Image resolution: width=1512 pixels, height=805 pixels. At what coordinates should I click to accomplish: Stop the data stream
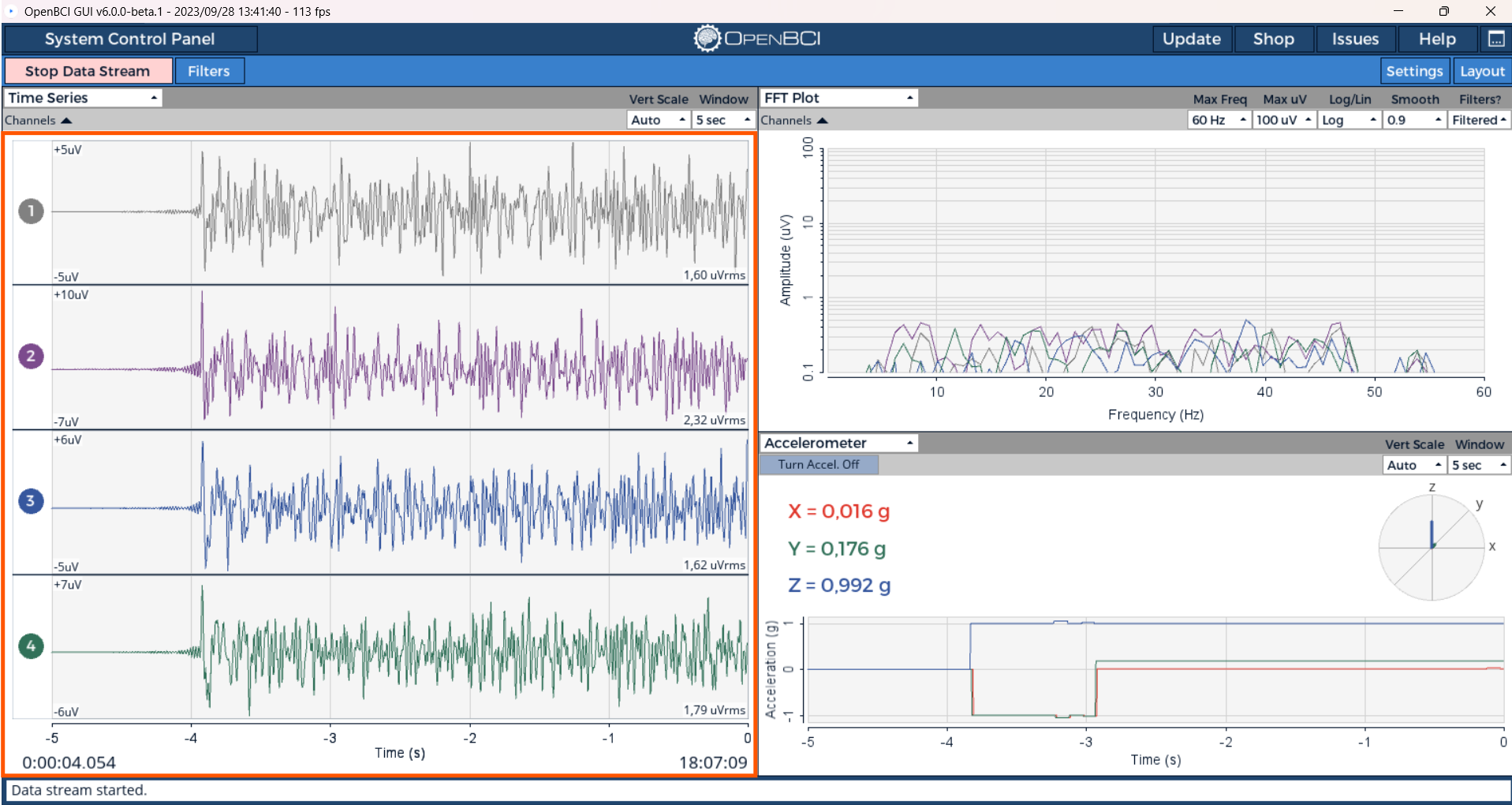point(88,71)
